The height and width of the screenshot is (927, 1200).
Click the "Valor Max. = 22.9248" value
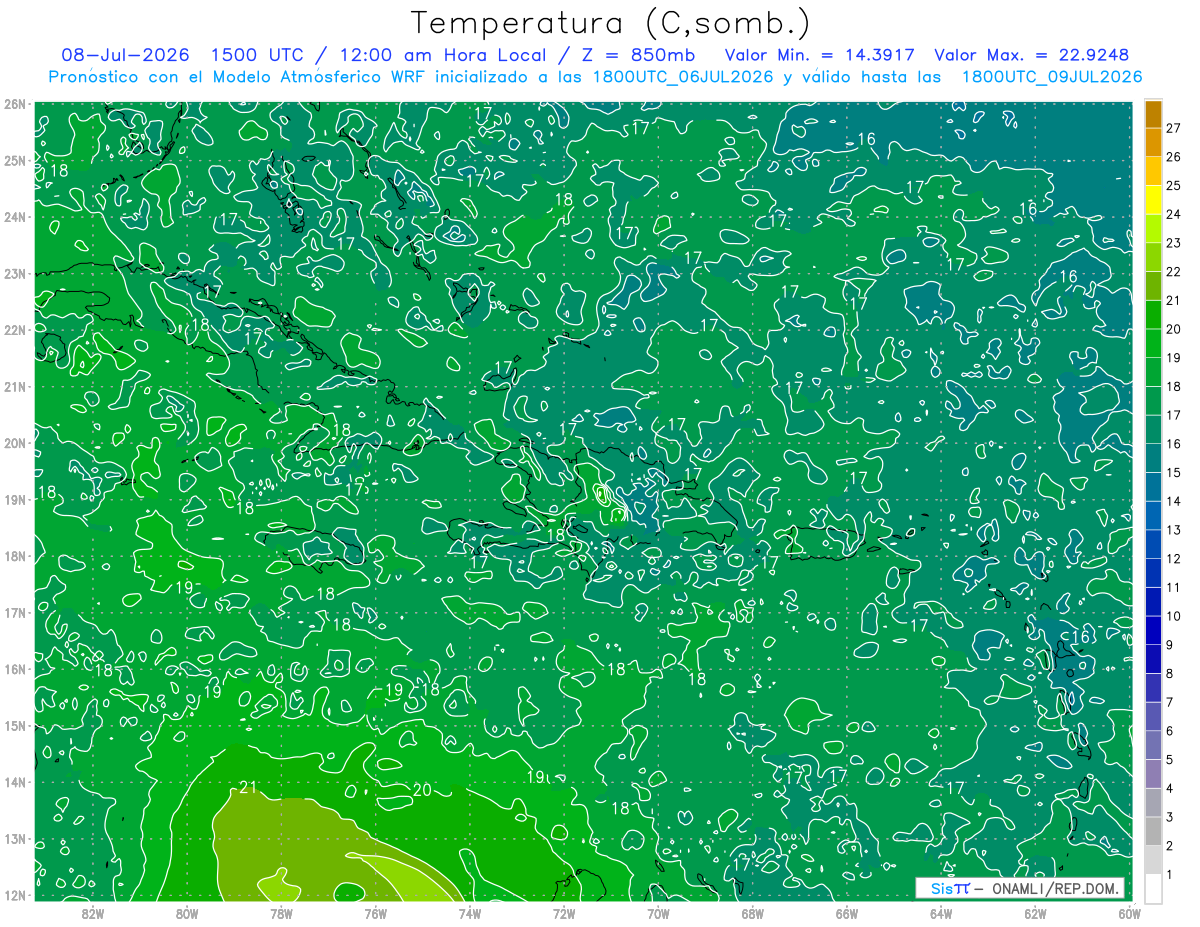[1032, 55]
